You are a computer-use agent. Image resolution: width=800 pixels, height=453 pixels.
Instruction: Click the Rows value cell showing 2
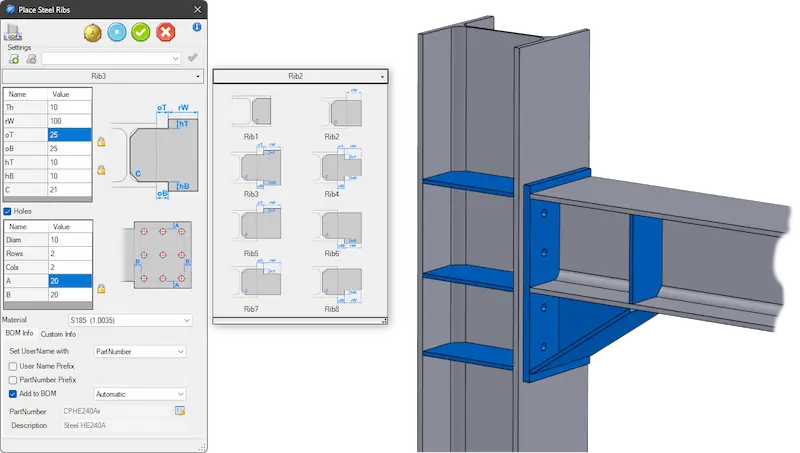point(70,254)
